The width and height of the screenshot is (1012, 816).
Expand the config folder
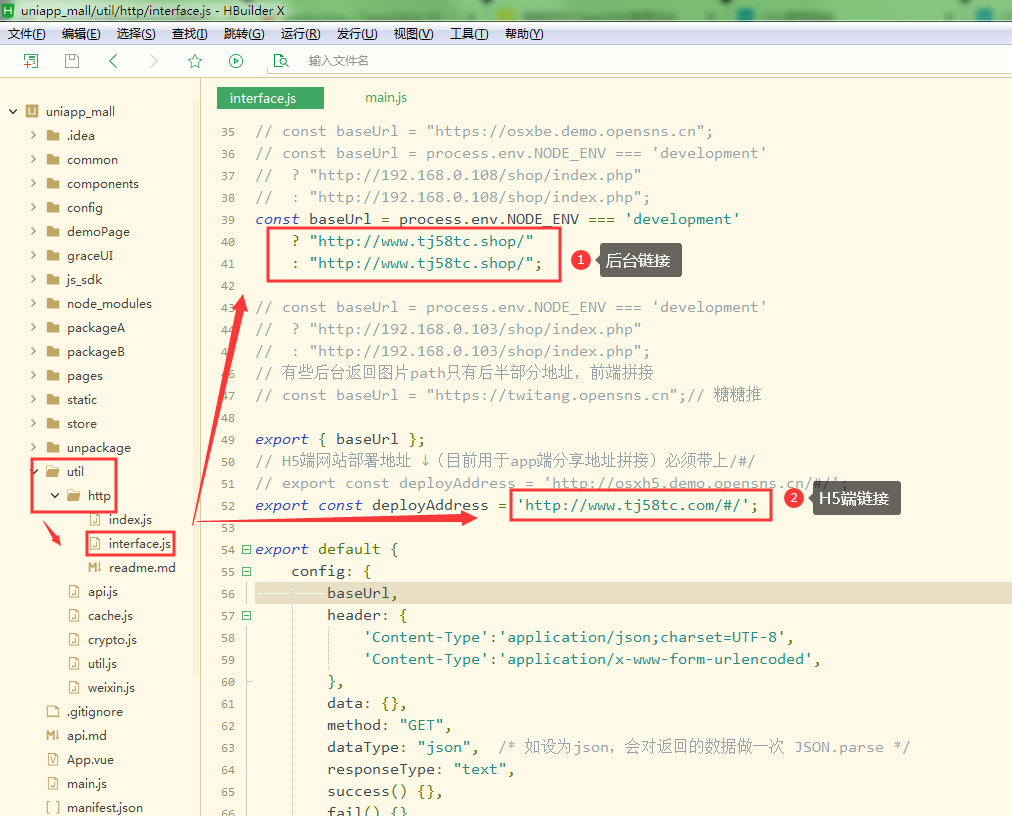(33, 207)
